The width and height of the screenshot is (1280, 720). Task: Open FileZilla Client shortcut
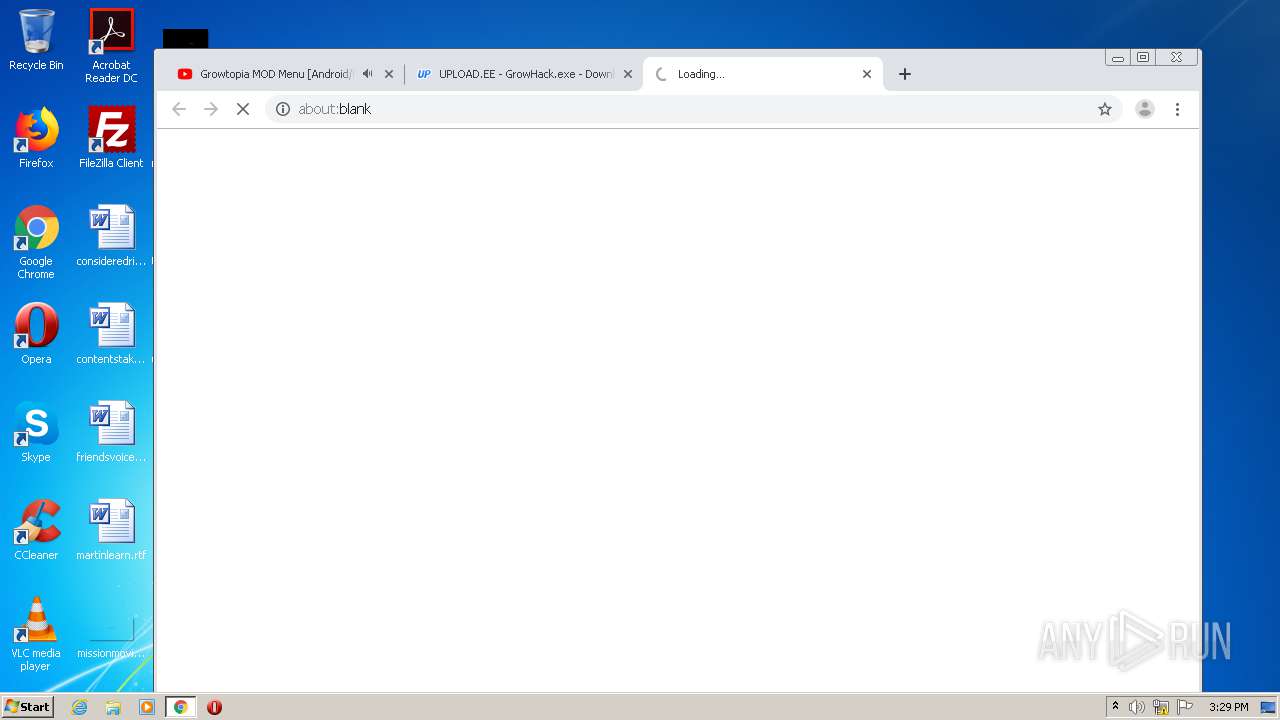point(111,138)
